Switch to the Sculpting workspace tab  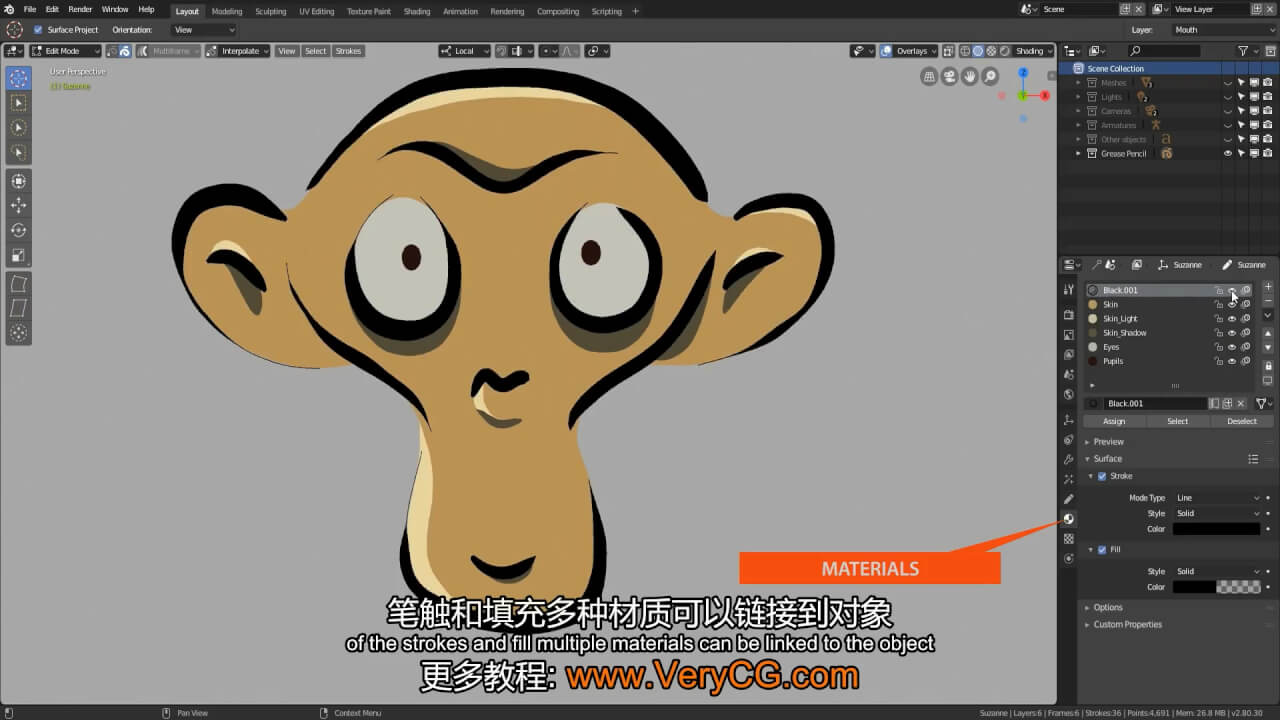[270, 11]
